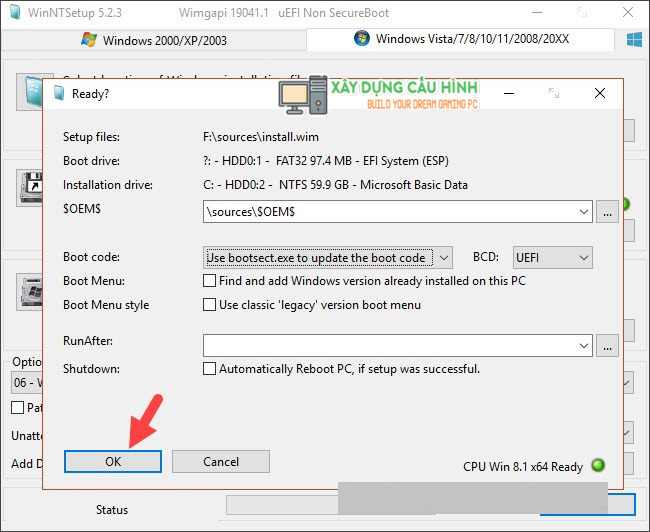This screenshot has height=532, width=650.
Task: Browse for RunAfter file with ellipsis button
Action: [x=607, y=345]
